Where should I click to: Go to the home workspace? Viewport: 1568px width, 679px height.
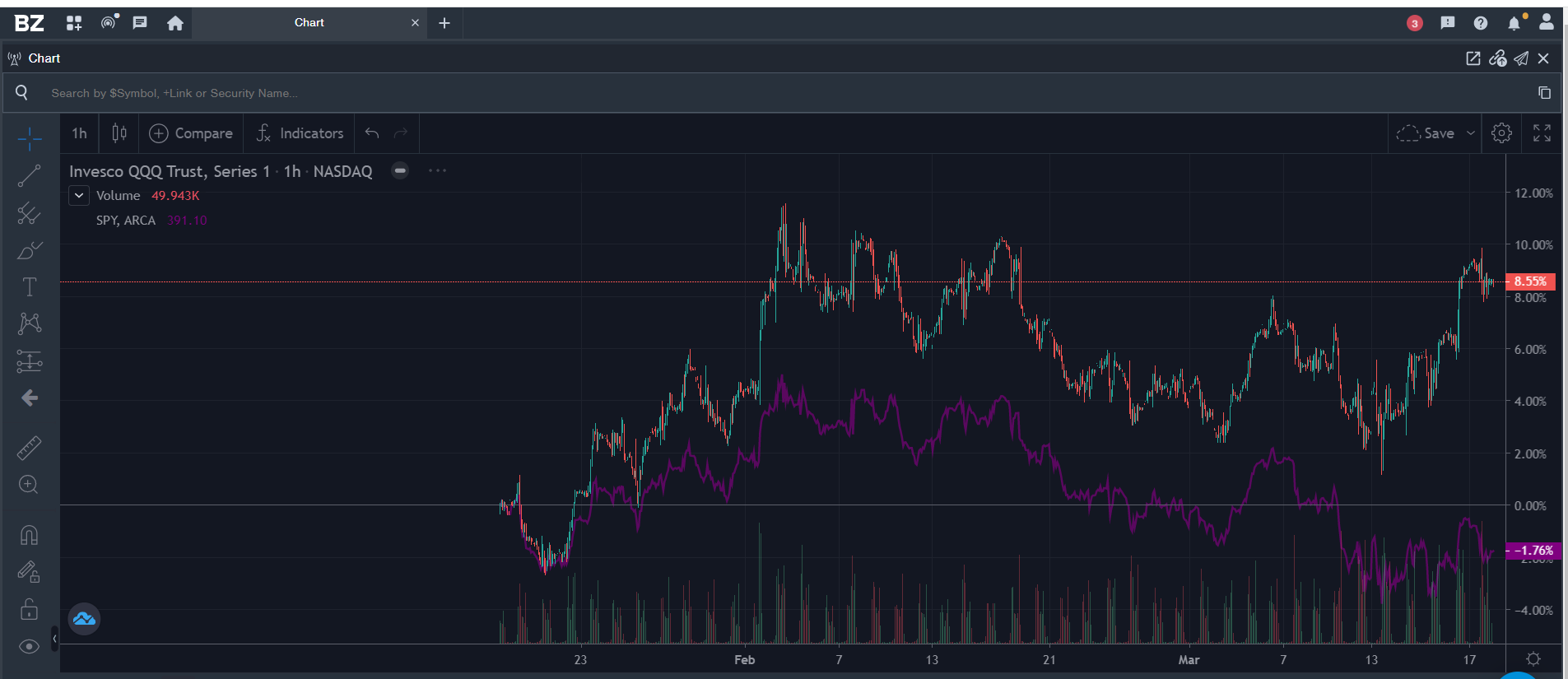[175, 23]
